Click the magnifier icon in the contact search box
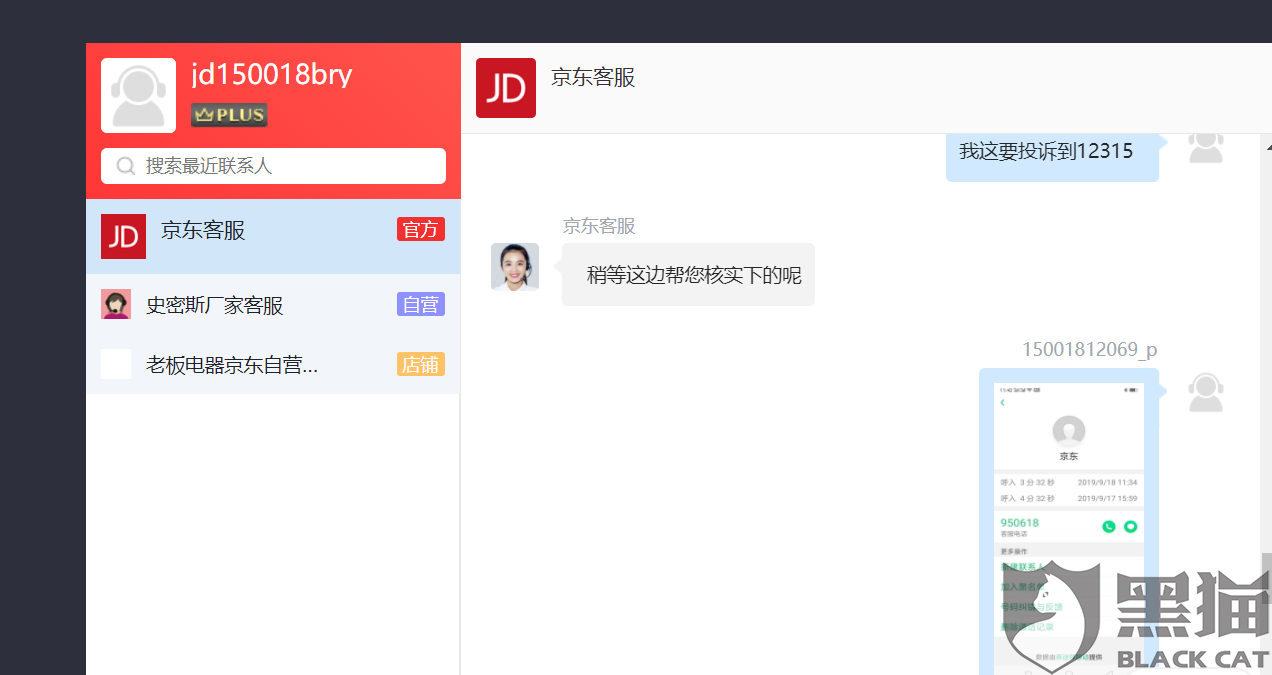Image resolution: width=1272 pixels, height=675 pixels. click(126, 166)
